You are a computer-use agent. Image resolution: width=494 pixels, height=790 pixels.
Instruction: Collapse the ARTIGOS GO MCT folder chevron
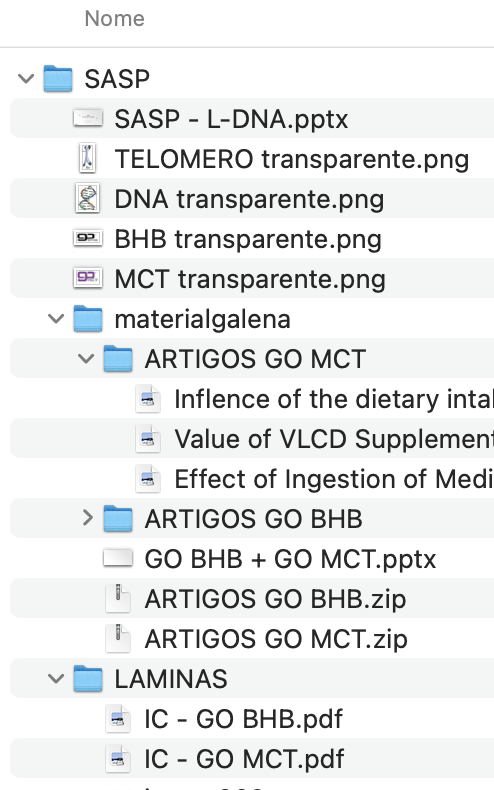(x=86, y=359)
